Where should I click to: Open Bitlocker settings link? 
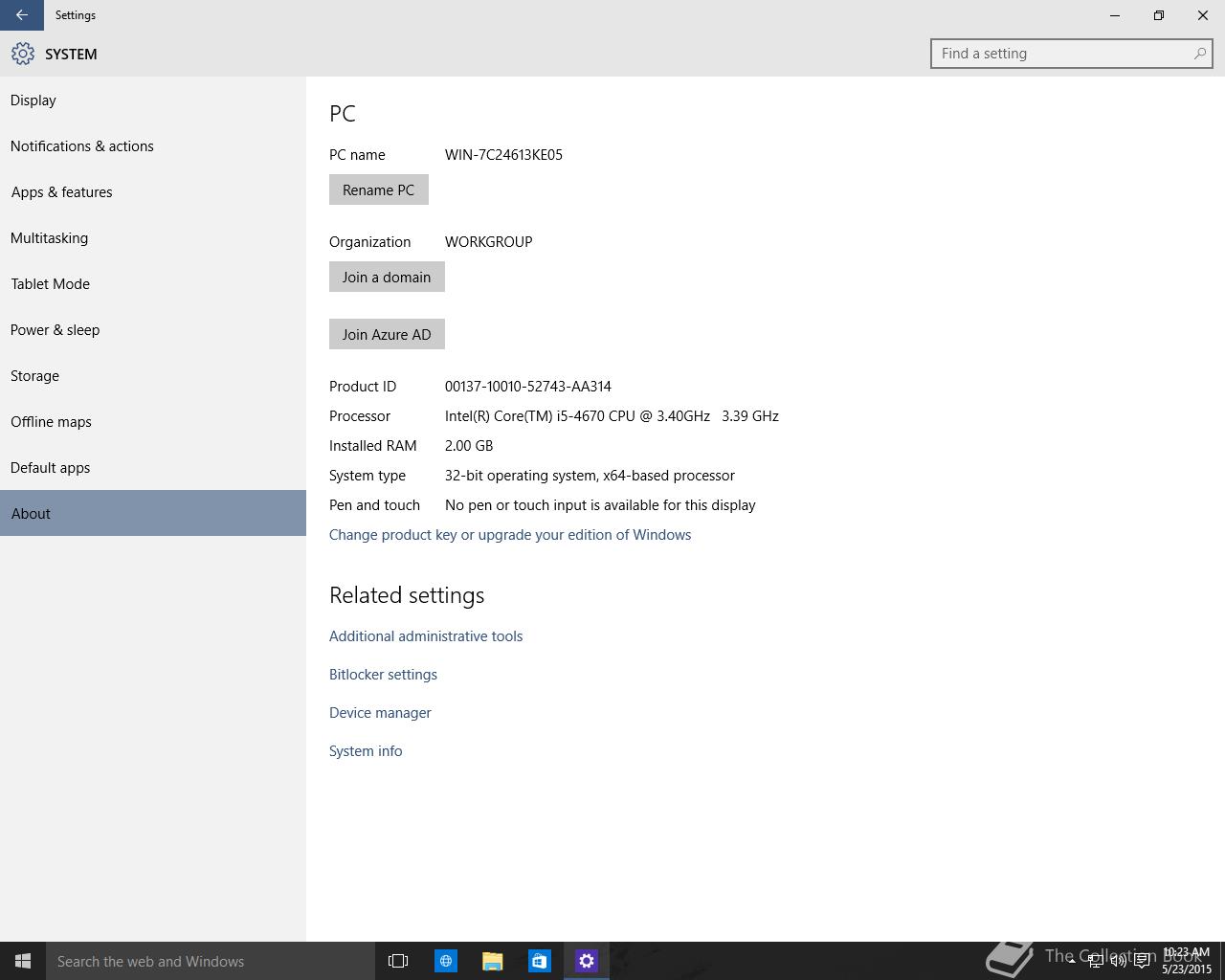tap(383, 675)
